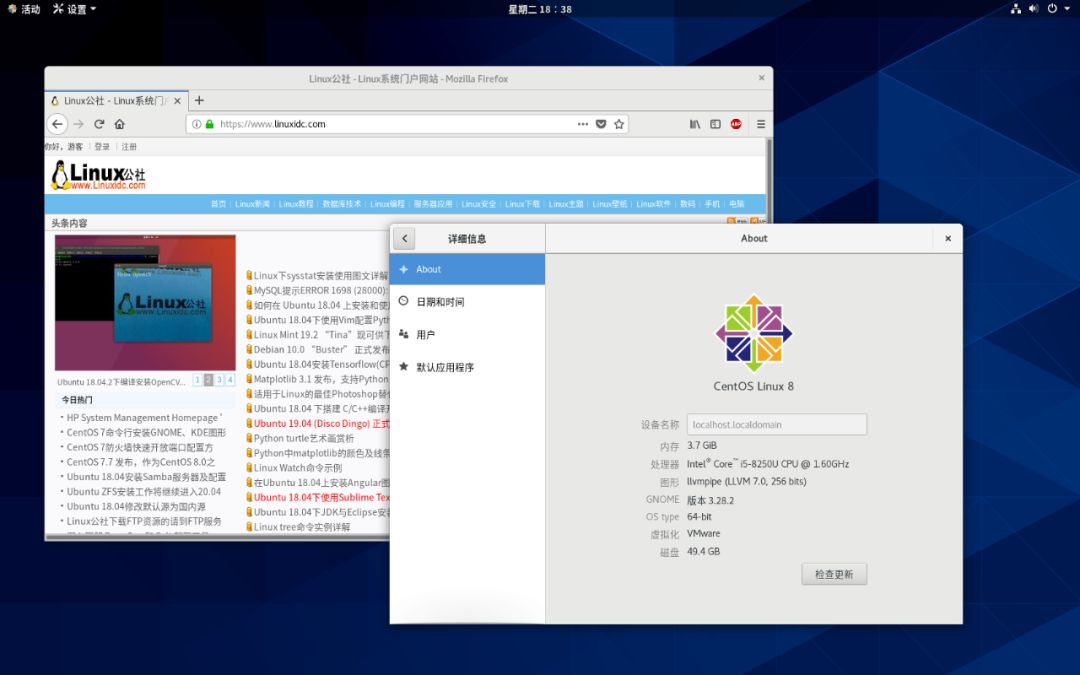
Task: Open page actions three-dot menu
Action: 583,124
